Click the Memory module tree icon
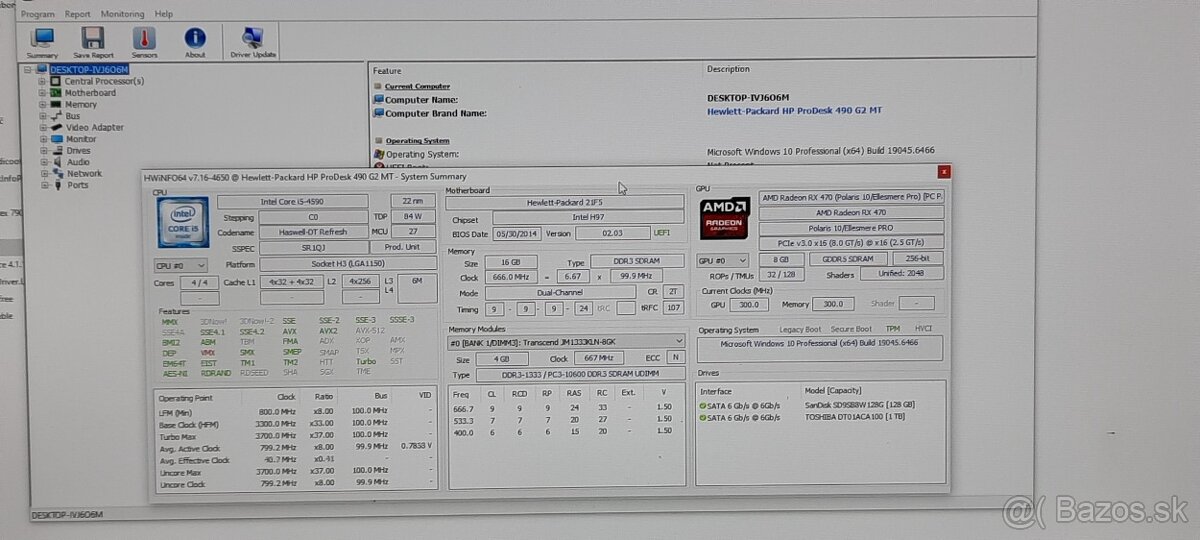Image resolution: width=1200 pixels, height=540 pixels. [x=57, y=104]
